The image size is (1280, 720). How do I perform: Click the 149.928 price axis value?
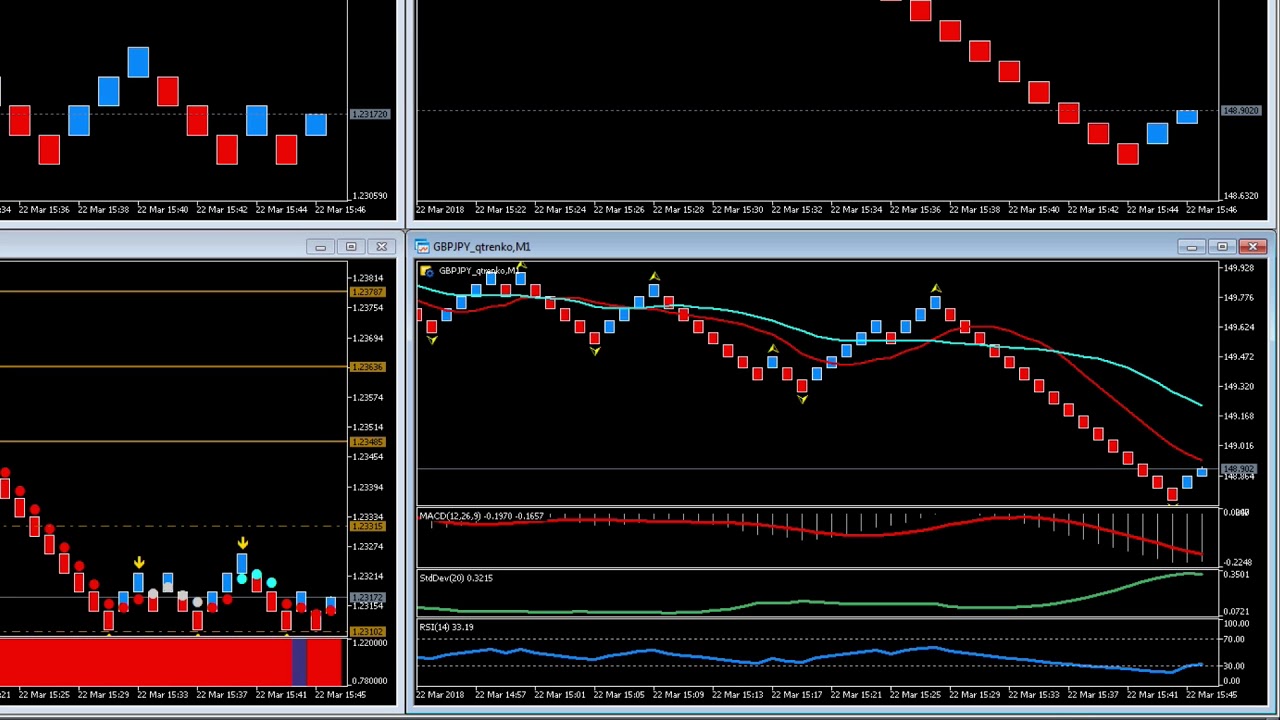(x=1238, y=268)
